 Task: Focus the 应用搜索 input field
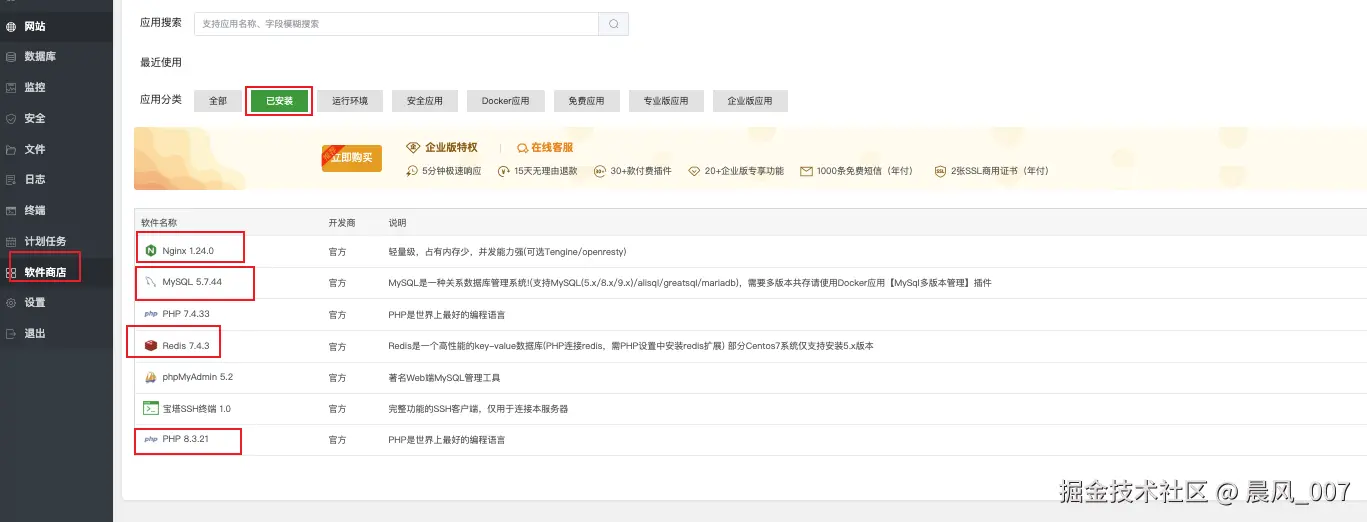[396, 23]
